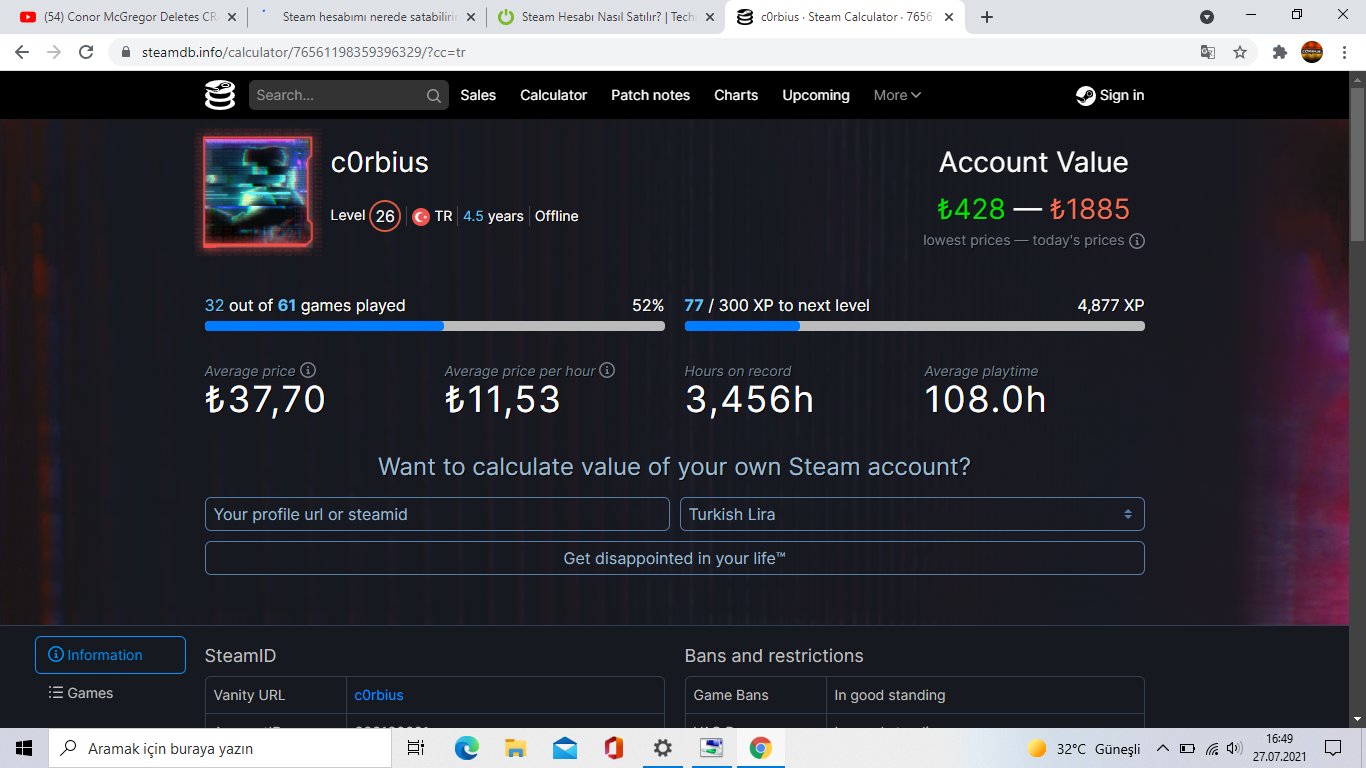The height and width of the screenshot is (768, 1366).
Task: Open Calculator in the navbar
Action: (x=553, y=95)
